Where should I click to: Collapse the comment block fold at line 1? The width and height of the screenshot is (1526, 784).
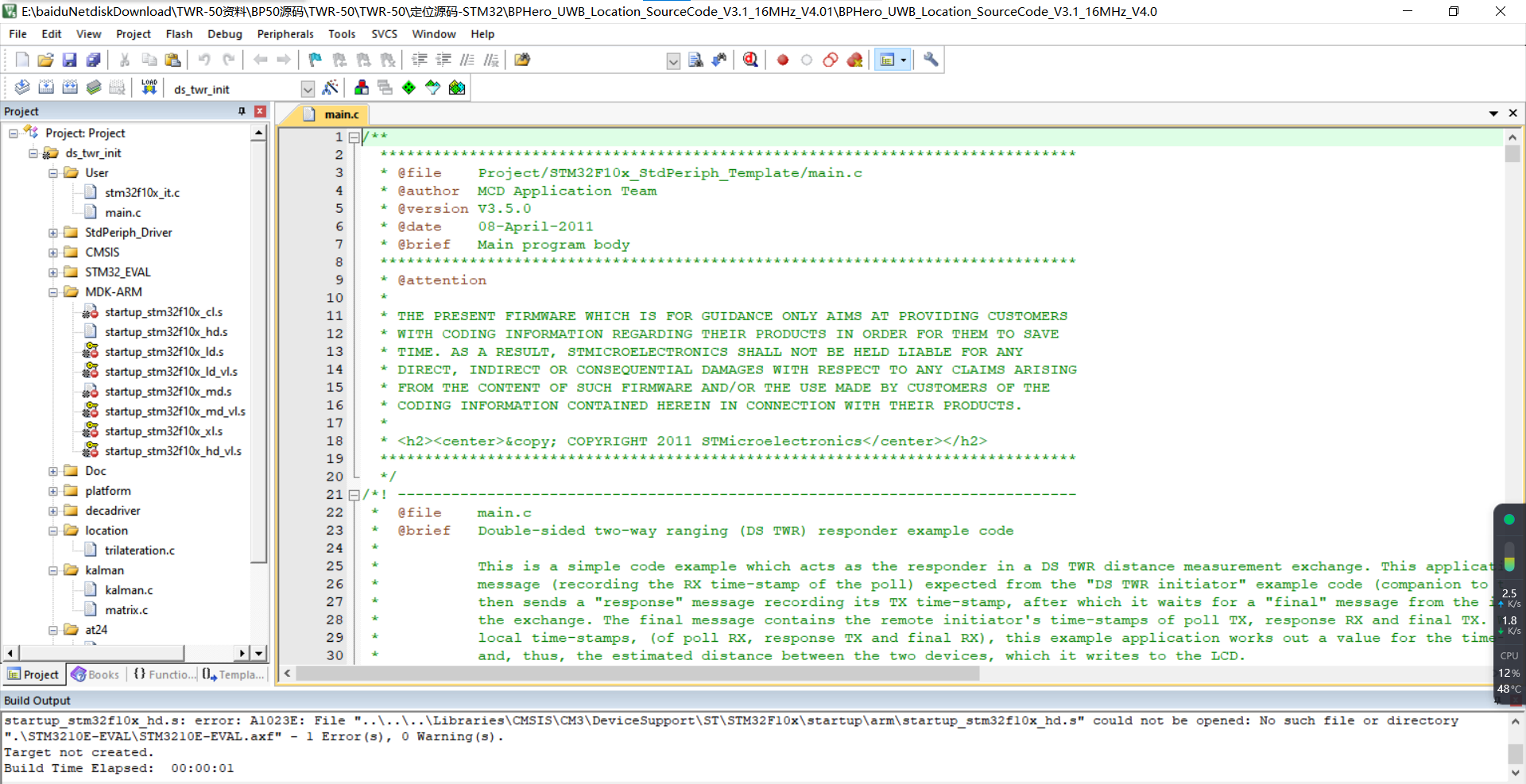point(354,137)
